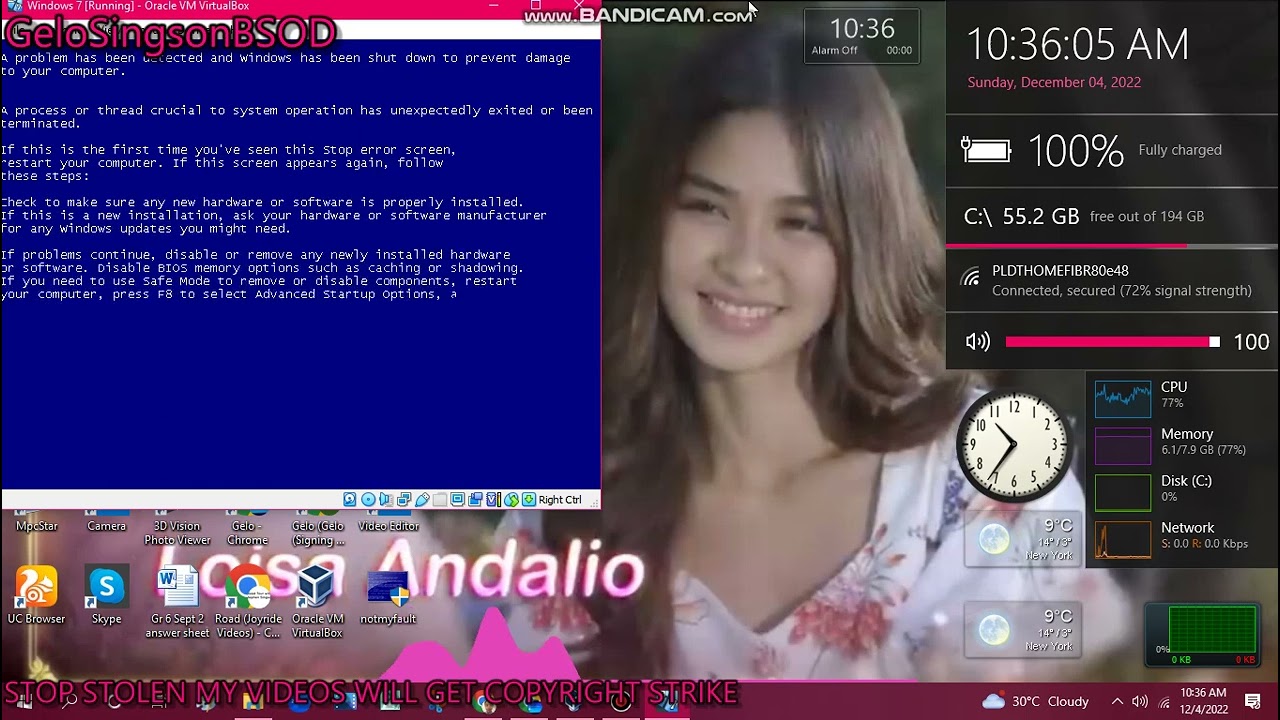Image resolution: width=1280 pixels, height=720 pixels.
Task: Select the Gelo (Gelo (Signing... shortcut label
Action: (318, 533)
